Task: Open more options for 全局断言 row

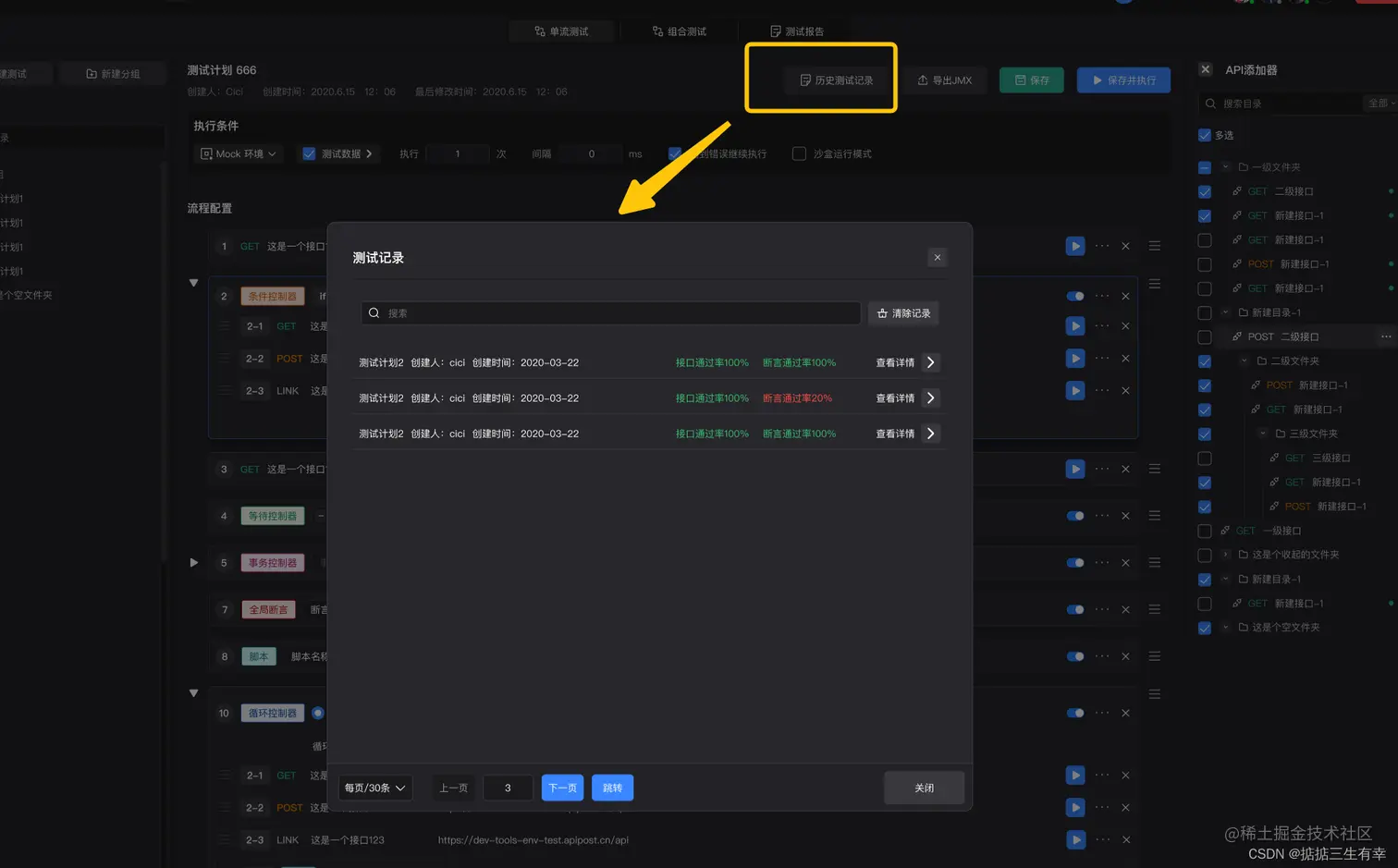Action: (x=1102, y=609)
